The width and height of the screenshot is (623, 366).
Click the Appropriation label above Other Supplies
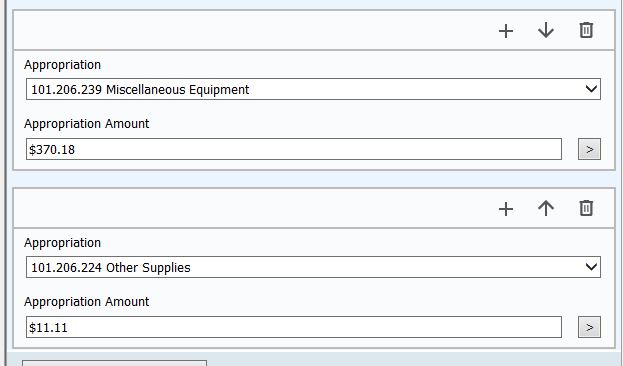coord(62,243)
